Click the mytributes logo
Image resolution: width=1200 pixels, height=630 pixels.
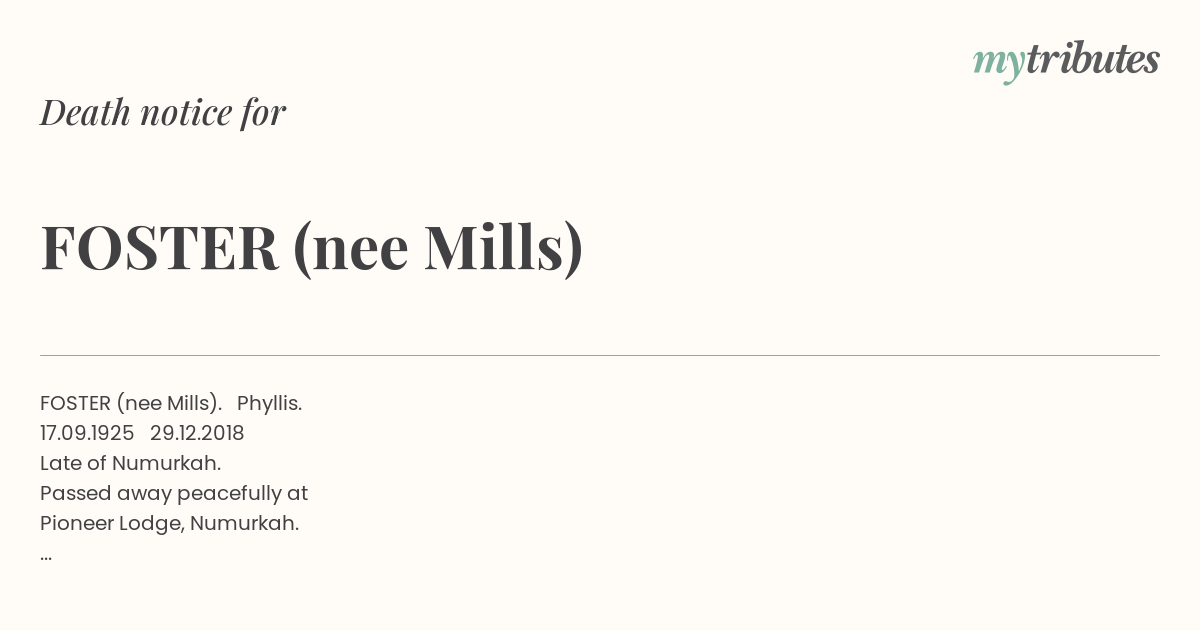pos(1066,60)
